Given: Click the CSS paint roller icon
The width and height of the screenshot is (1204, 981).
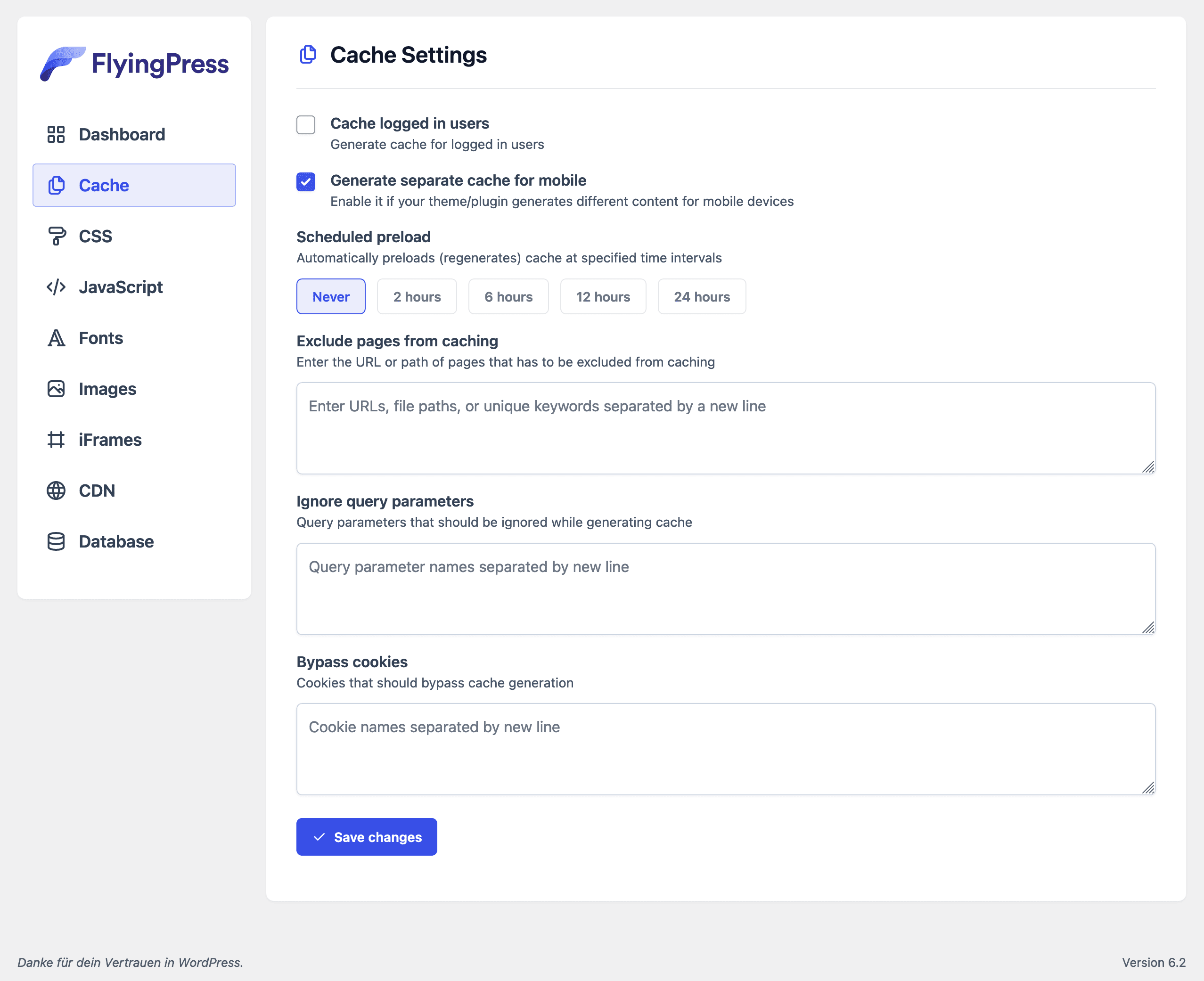Looking at the screenshot, I should click(56, 236).
